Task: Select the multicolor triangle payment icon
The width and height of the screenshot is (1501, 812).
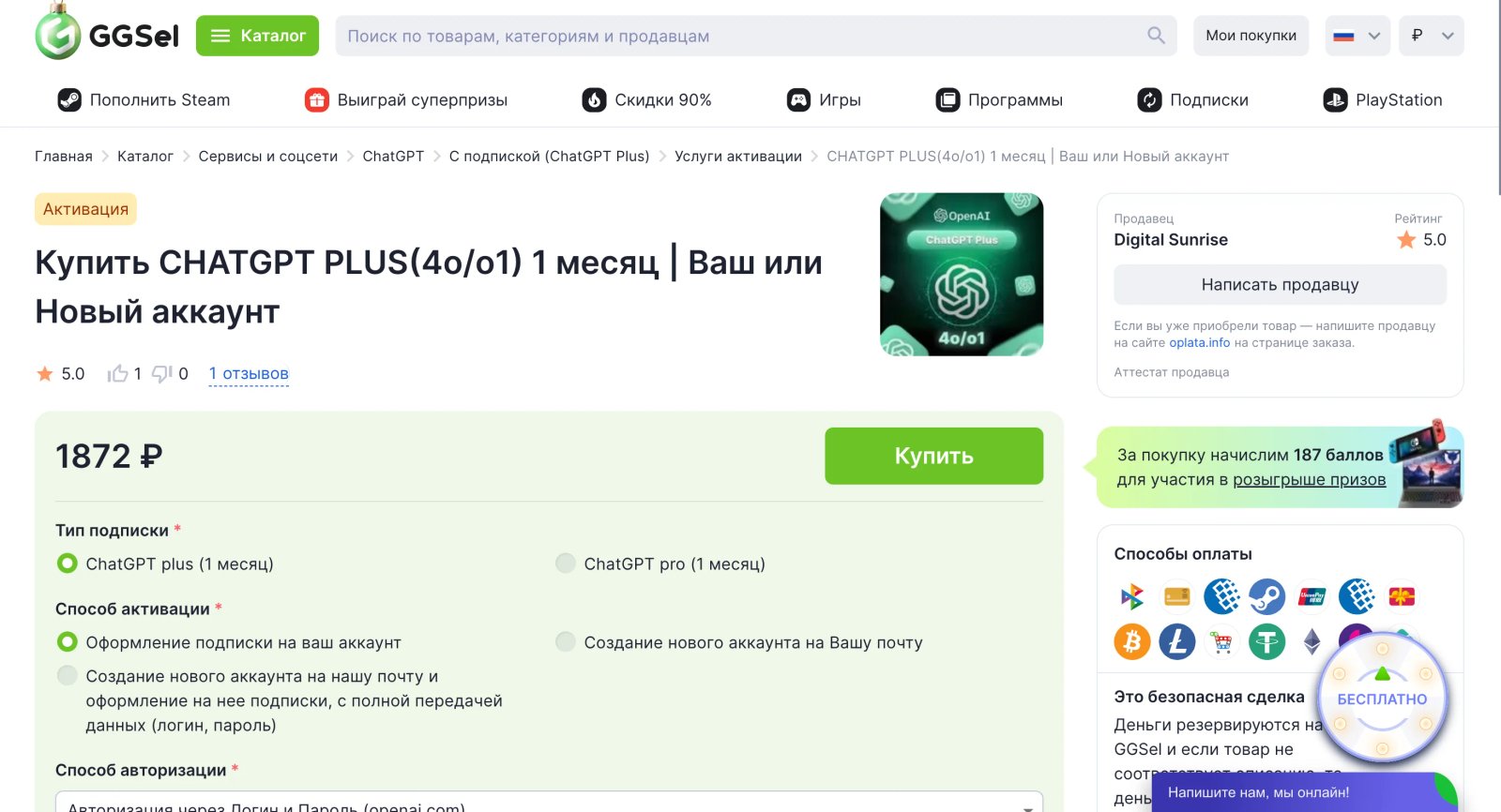Action: [1131, 596]
